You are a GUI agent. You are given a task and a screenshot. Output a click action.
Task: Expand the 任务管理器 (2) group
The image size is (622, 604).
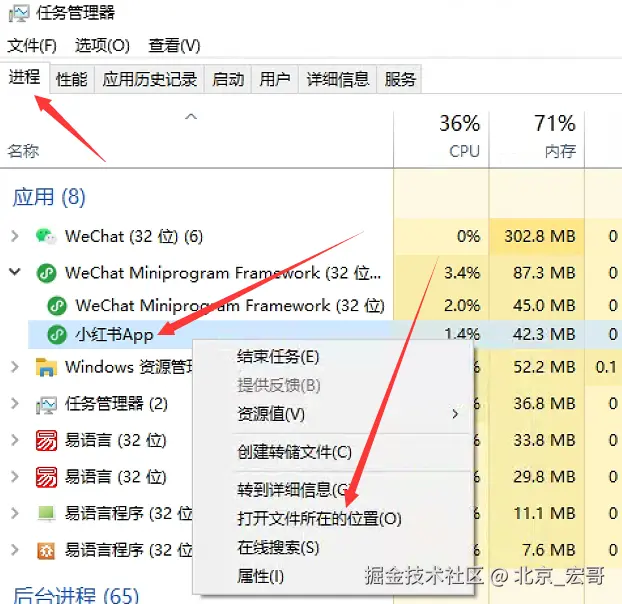[15, 404]
